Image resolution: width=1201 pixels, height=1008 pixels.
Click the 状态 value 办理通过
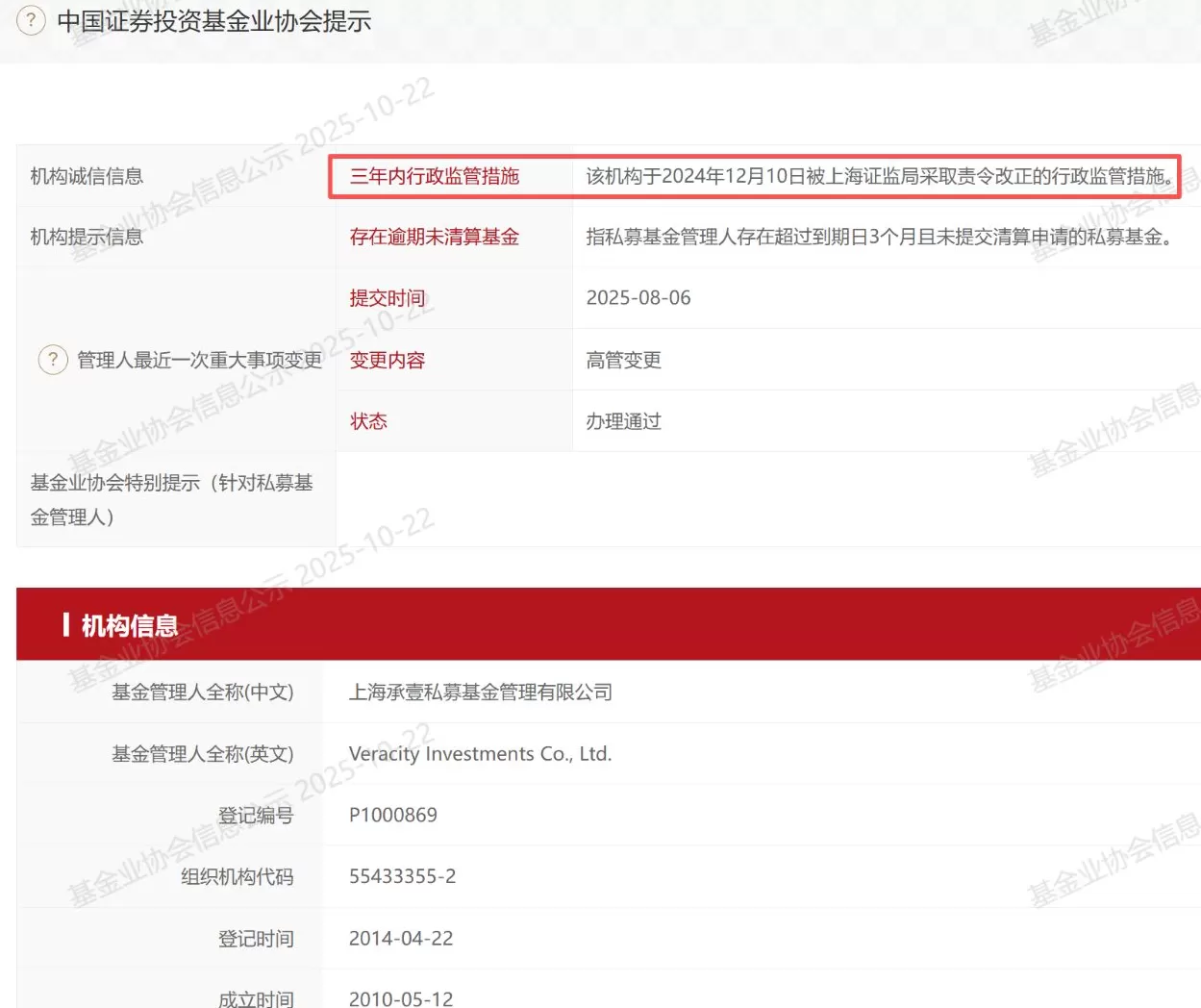click(623, 420)
